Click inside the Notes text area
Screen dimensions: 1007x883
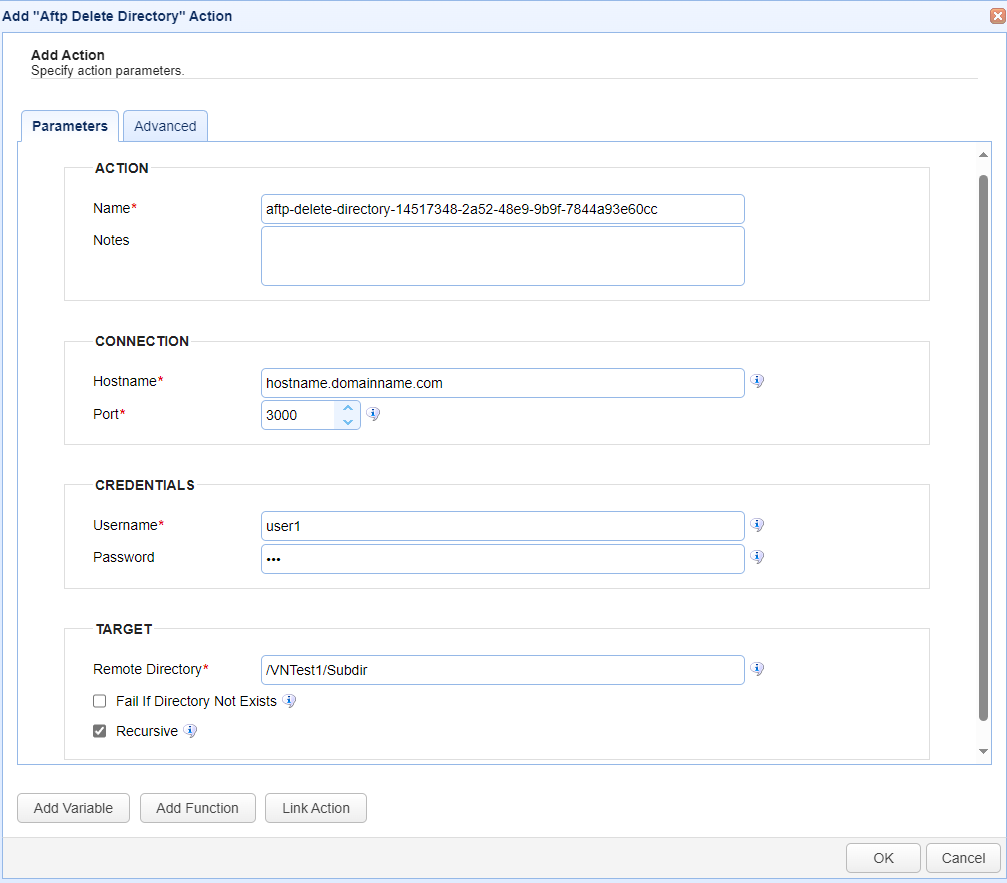coord(502,256)
